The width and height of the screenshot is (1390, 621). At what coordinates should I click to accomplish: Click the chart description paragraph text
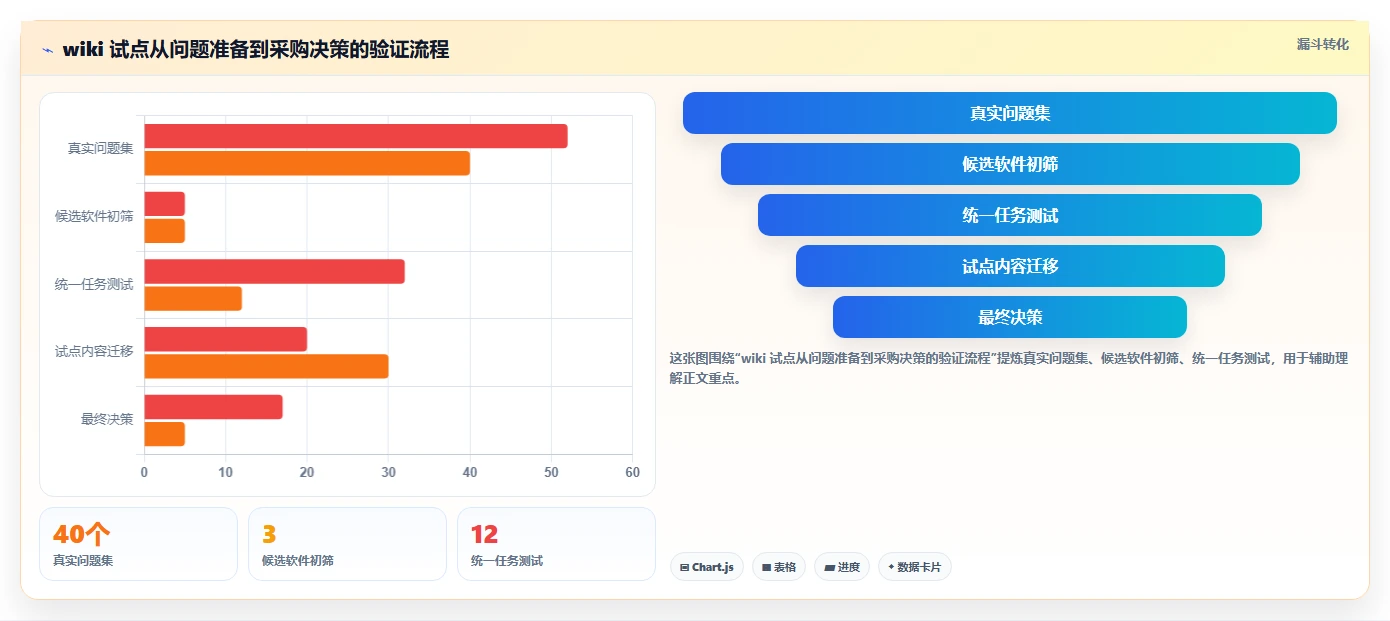(1009, 368)
